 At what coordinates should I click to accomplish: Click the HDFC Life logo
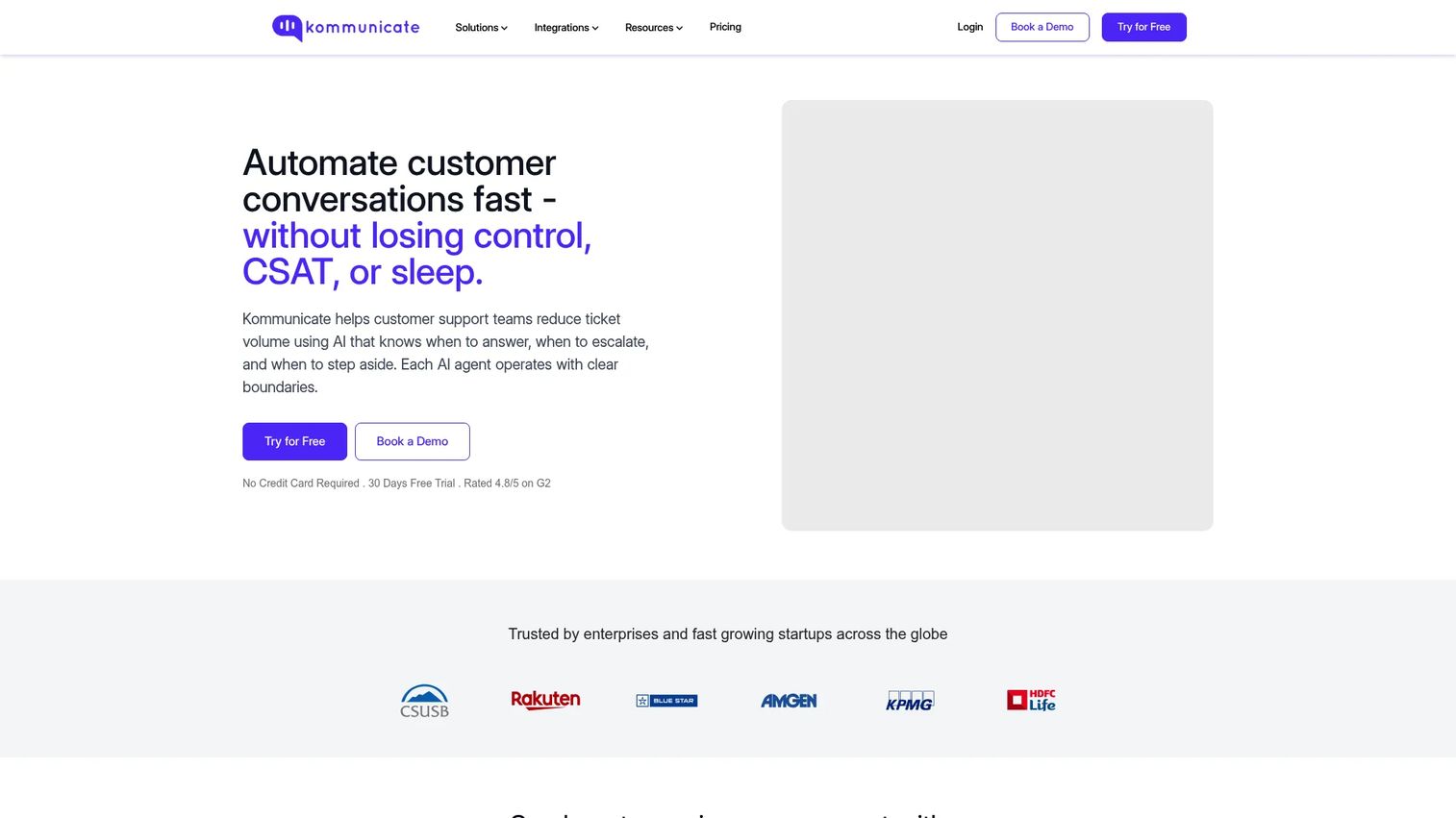(1031, 700)
